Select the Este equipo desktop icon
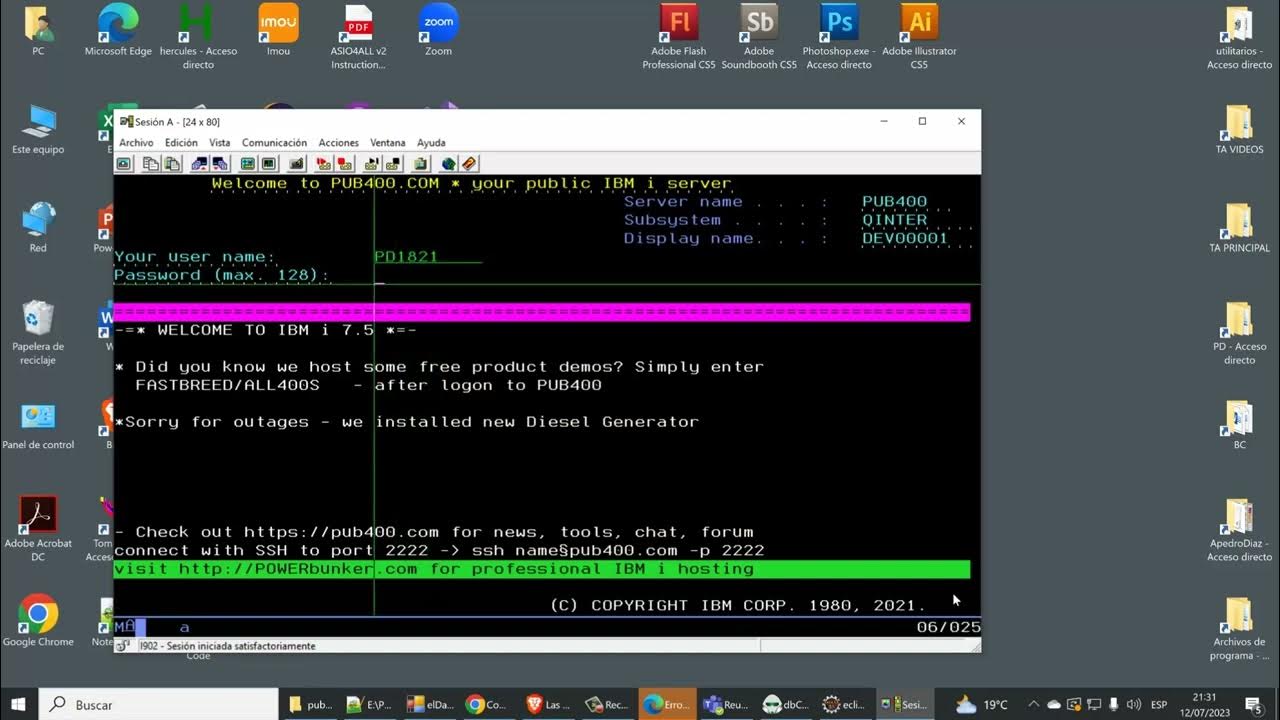Viewport: 1280px width, 720px height. click(38, 129)
